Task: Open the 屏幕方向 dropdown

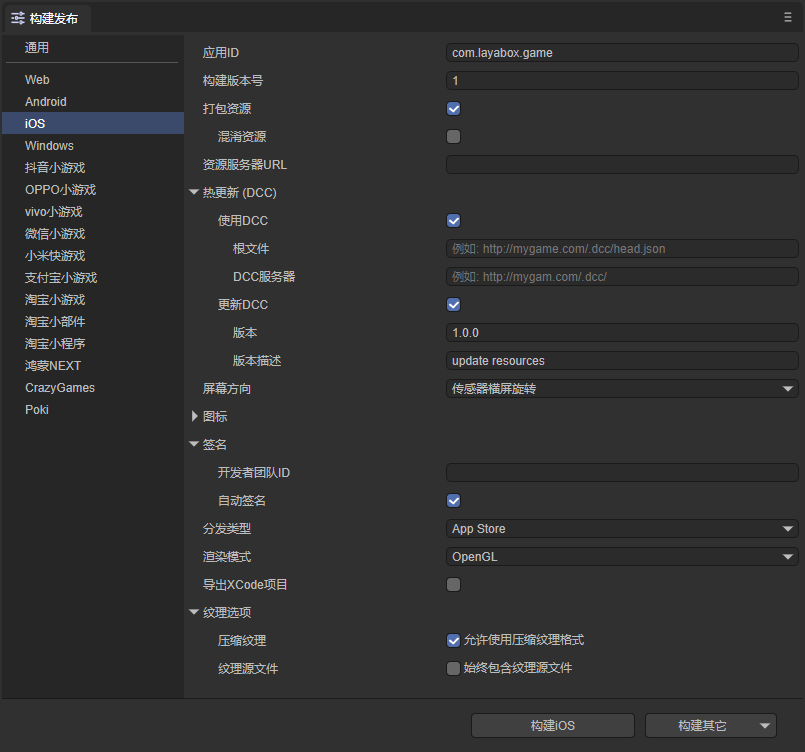Action: click(x=621, y=389)
